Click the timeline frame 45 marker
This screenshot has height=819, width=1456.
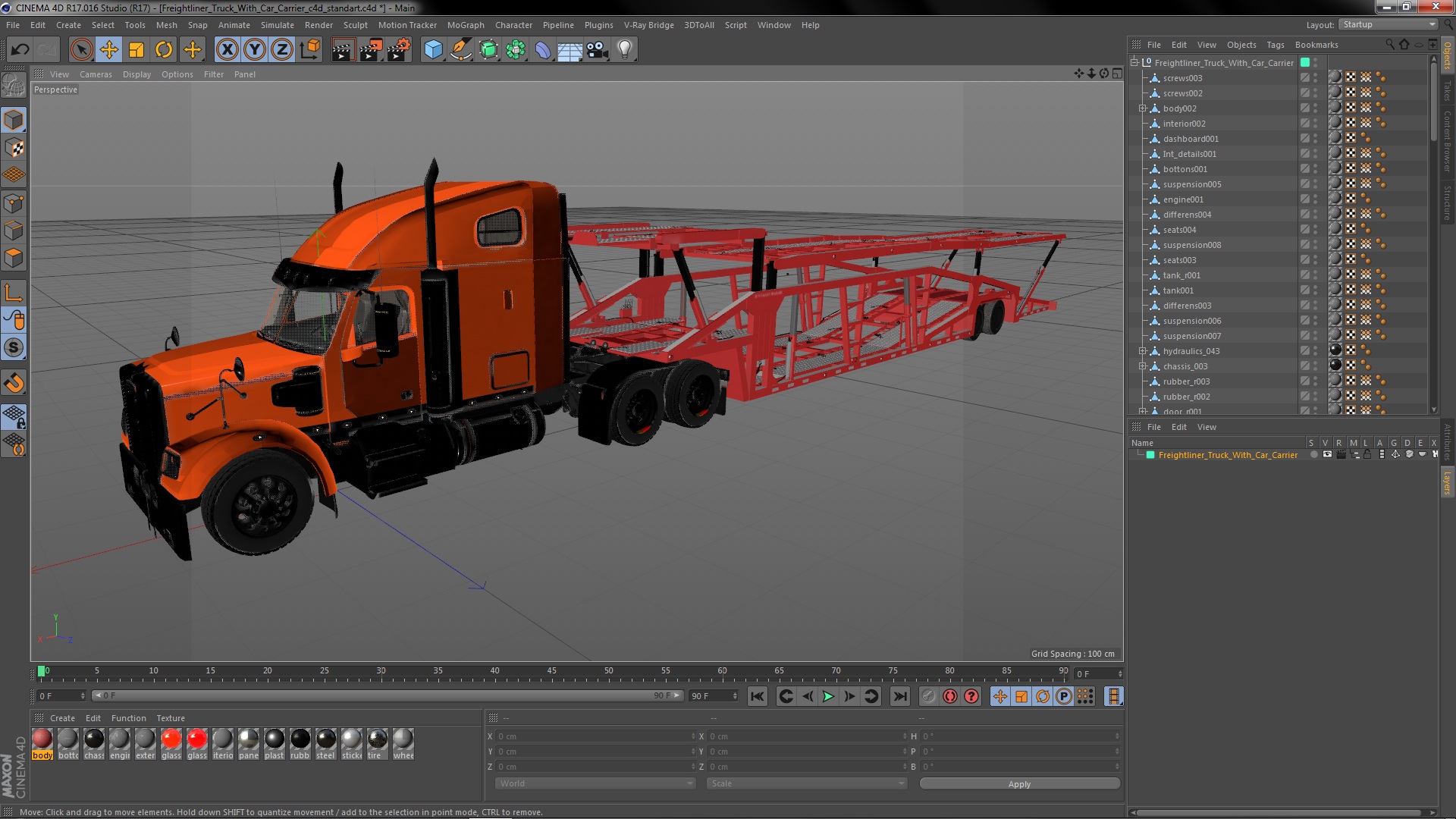(x=551, y=672)
